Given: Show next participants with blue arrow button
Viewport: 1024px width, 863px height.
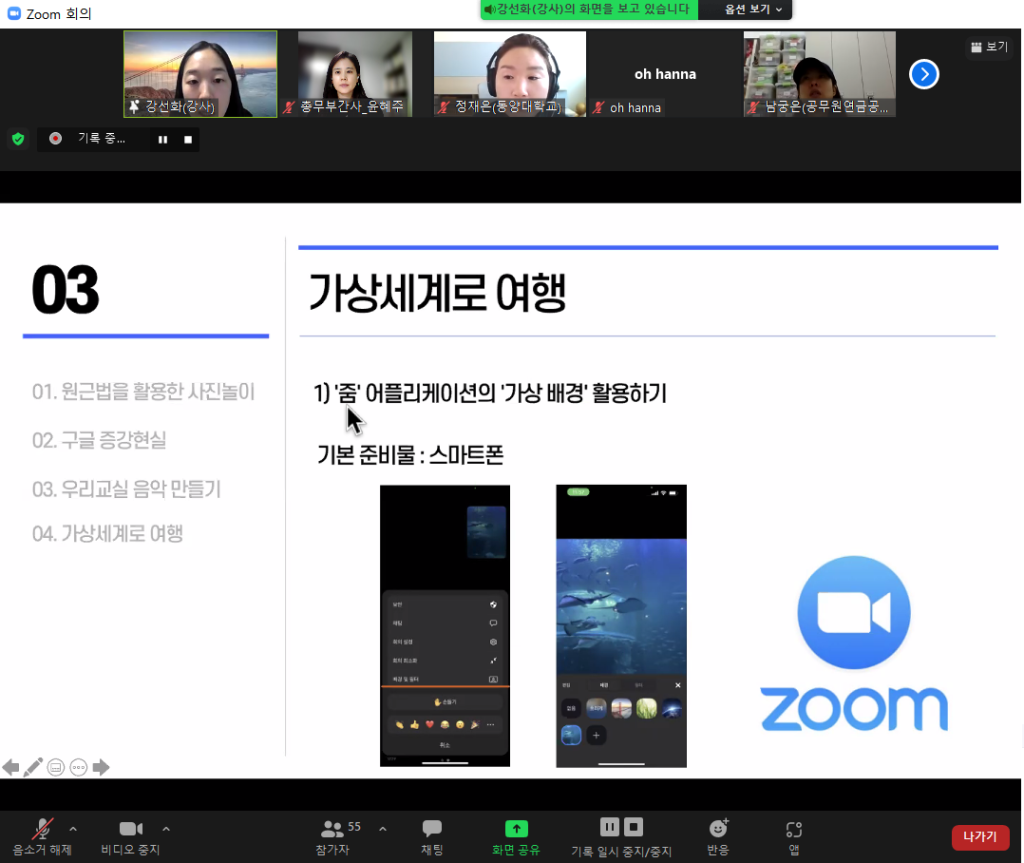Looking at the screenshot, I should [924, 74].
